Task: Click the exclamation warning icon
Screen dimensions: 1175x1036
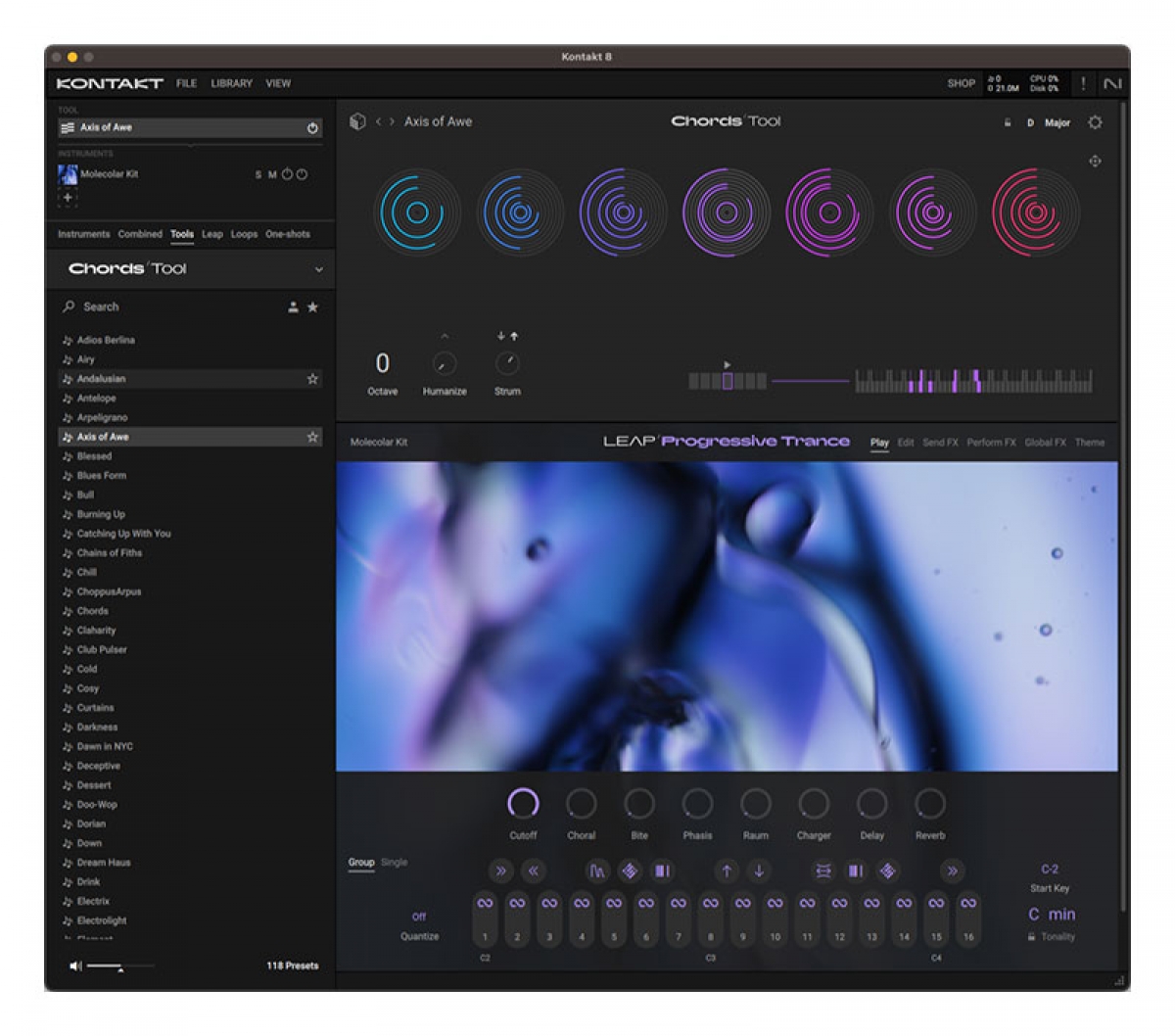Action: (1083, 84)
